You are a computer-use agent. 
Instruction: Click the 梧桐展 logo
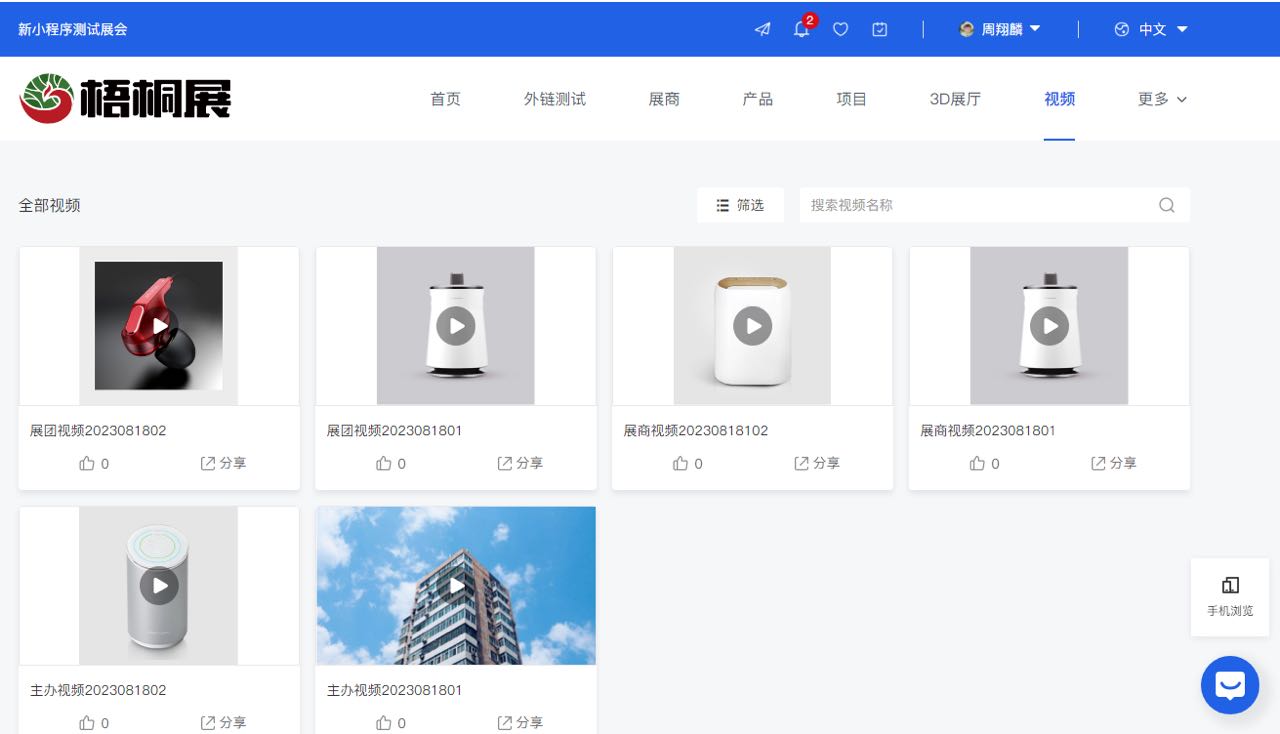126,98
